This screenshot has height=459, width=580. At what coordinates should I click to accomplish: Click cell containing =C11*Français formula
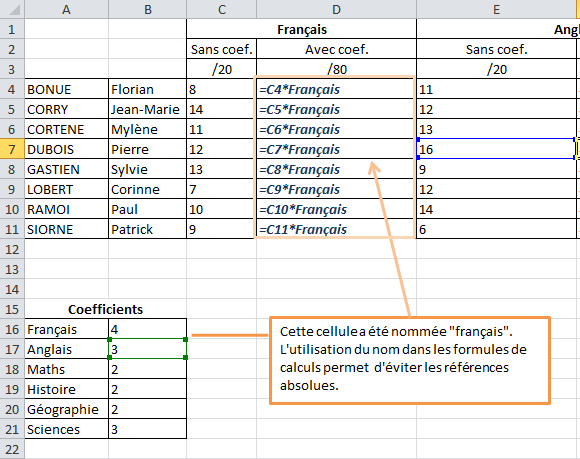point(336,229)
